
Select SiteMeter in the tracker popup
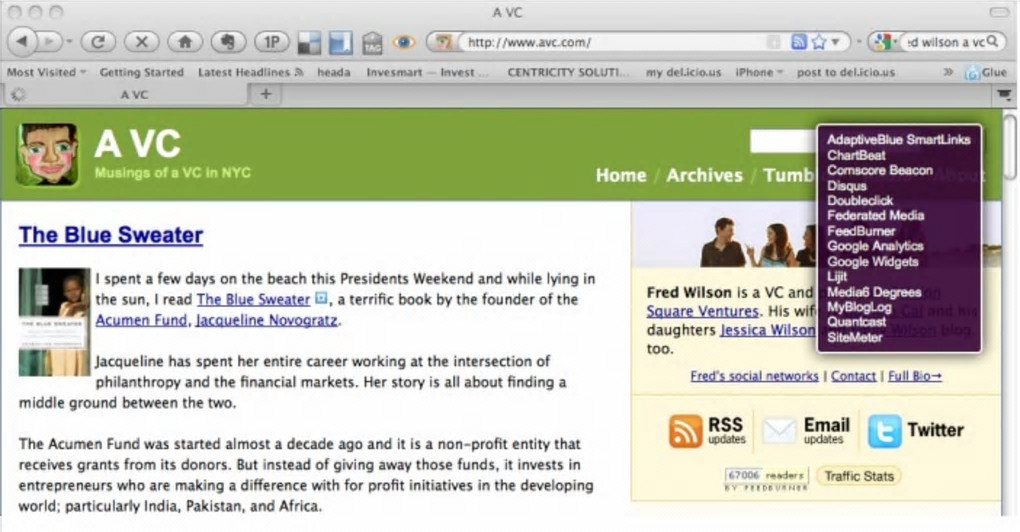coord(855,338)
